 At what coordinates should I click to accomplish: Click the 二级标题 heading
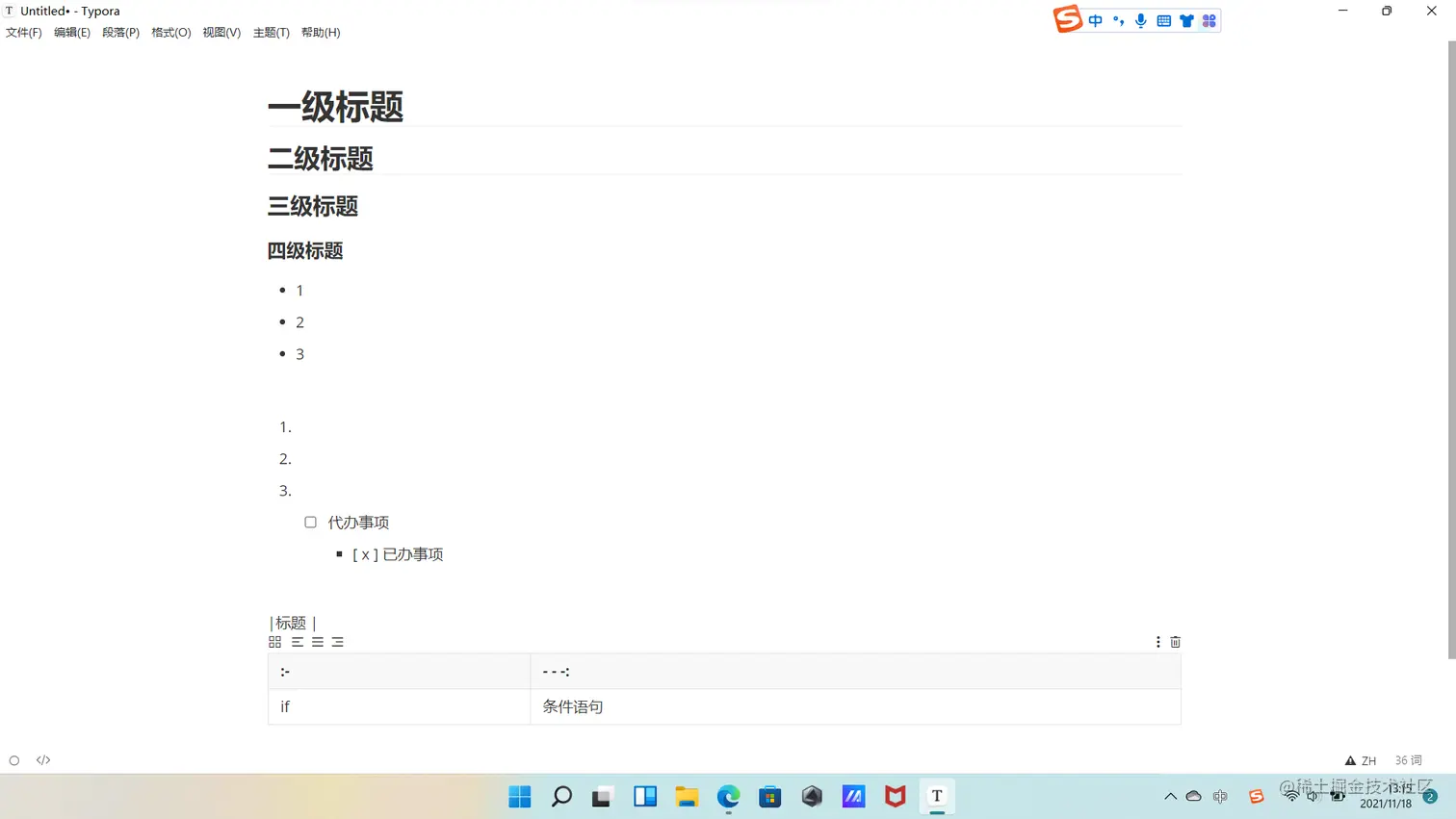(321, 159)
